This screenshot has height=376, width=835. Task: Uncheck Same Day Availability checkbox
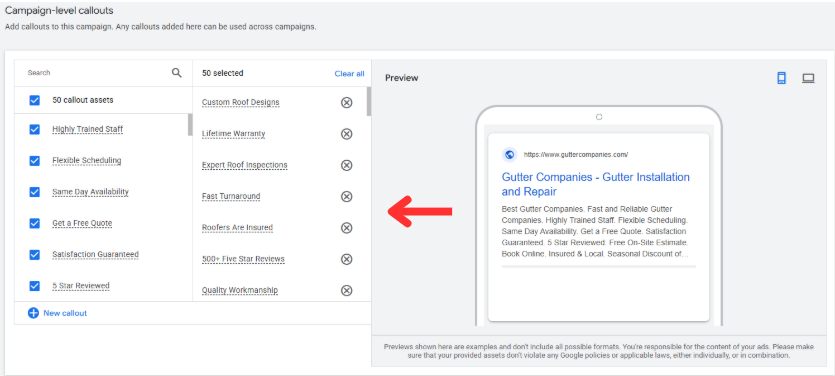pos(35,192)
